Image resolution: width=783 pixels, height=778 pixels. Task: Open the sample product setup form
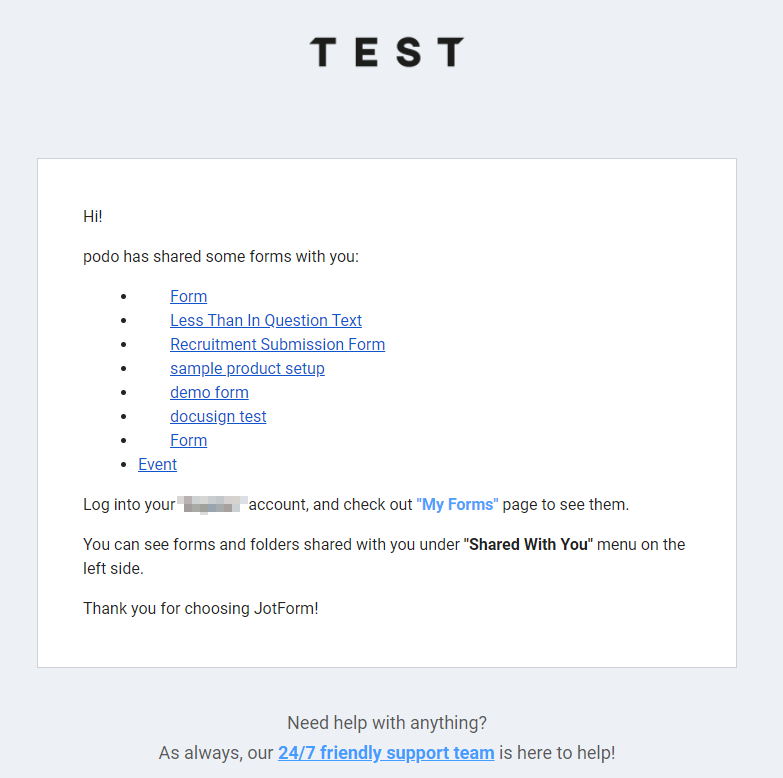coord(247,368)
